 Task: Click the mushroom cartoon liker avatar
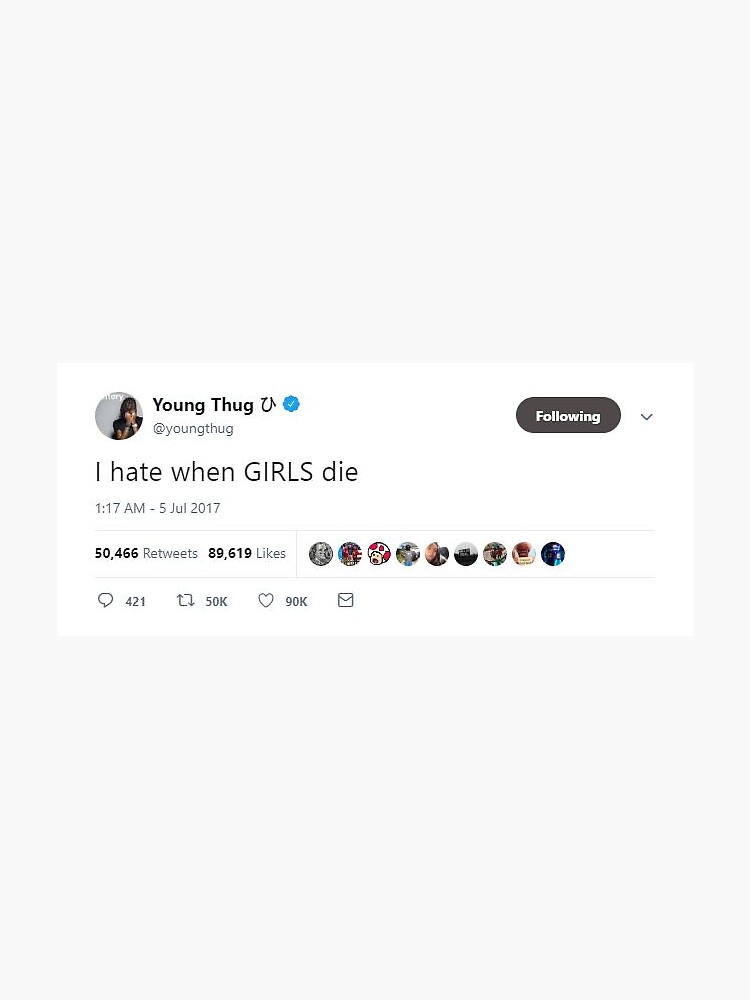(379, 554)
